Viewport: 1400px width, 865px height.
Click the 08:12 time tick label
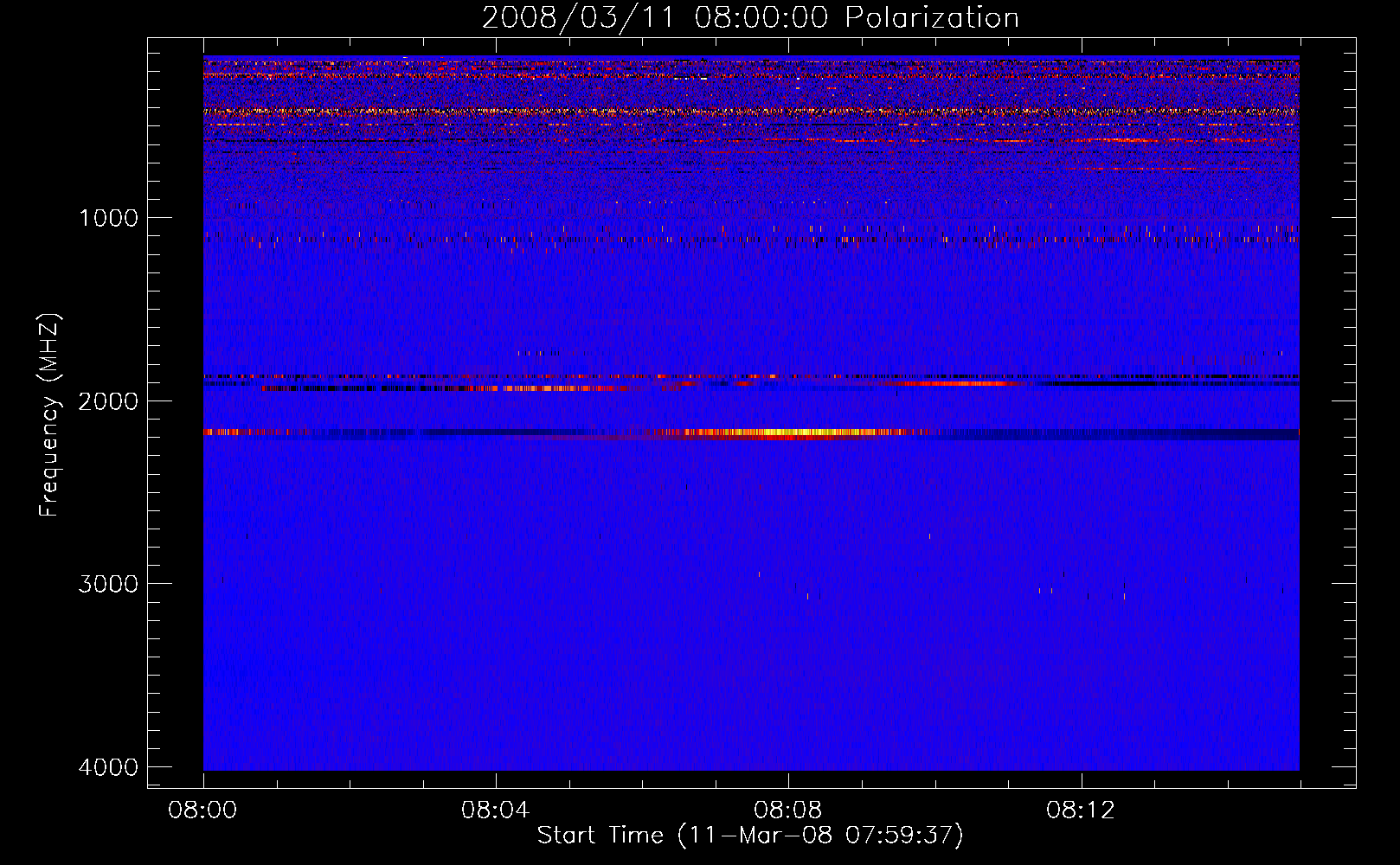[x=1080, y=811]
